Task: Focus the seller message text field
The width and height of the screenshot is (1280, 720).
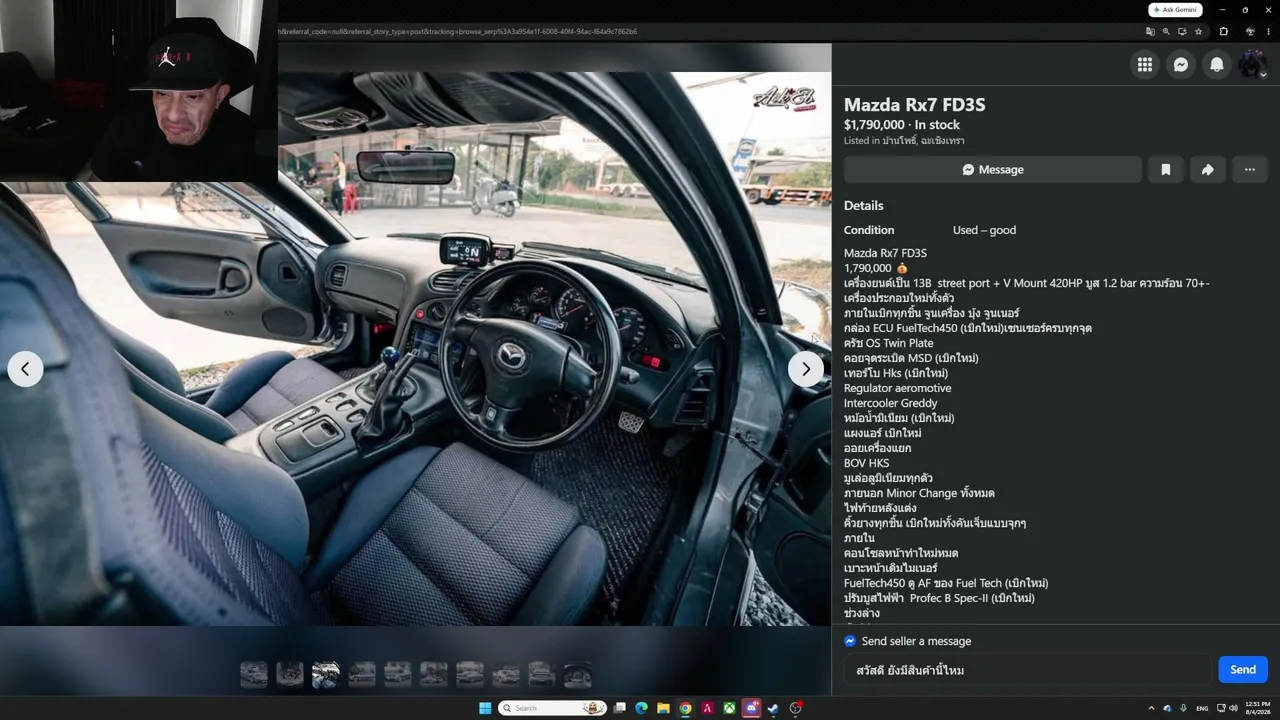Action: 1026,670
